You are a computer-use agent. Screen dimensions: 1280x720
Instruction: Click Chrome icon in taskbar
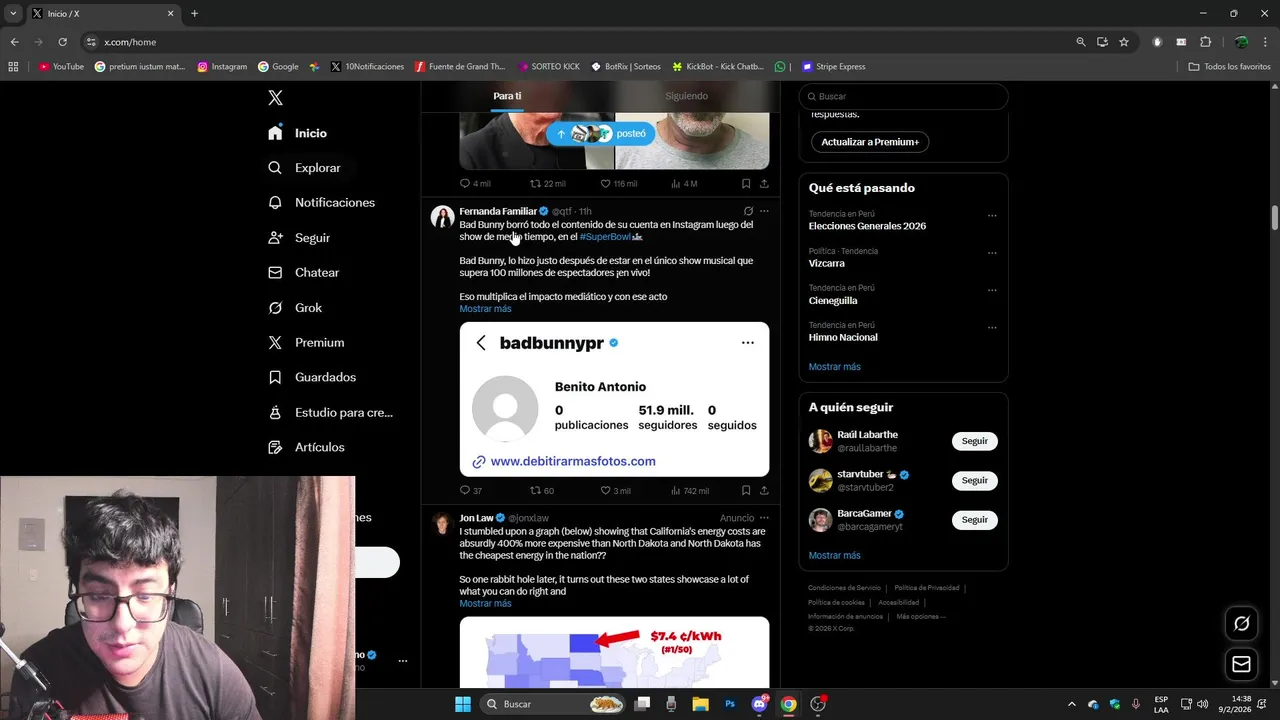tap(788, 704)
